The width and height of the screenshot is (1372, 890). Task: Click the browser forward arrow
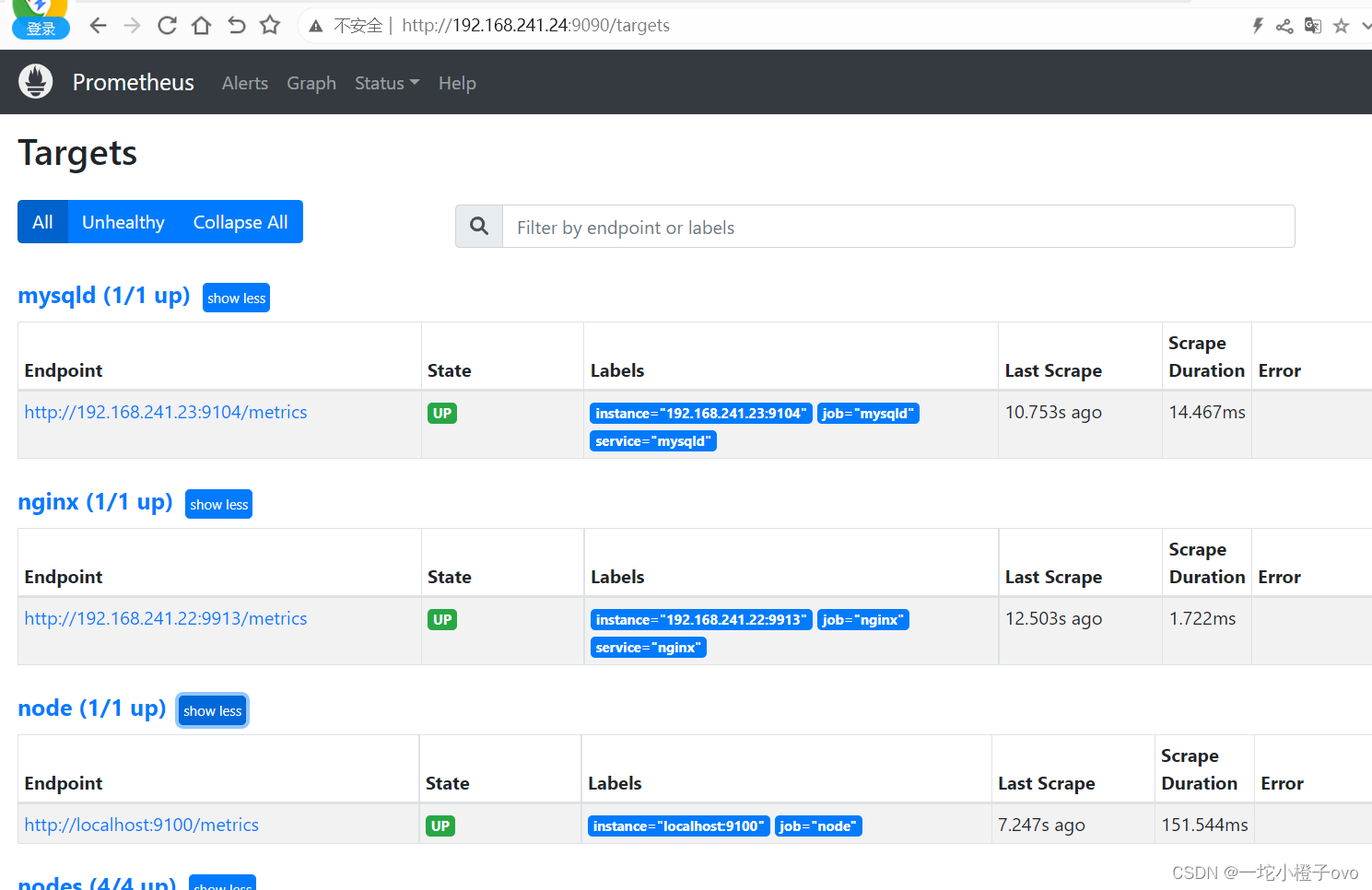click(132, 25)
